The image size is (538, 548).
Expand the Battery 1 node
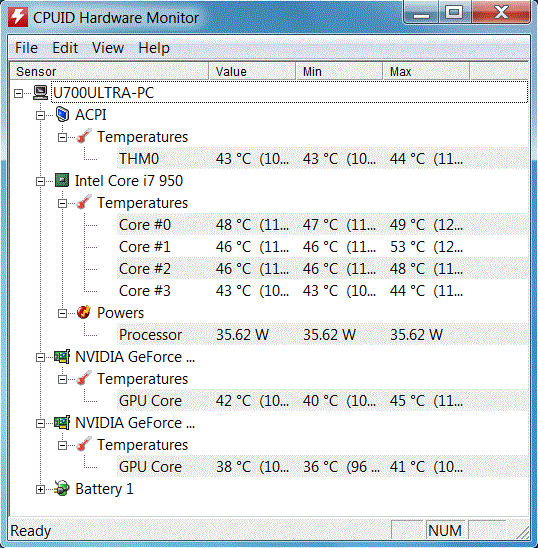tap(41, 490)
